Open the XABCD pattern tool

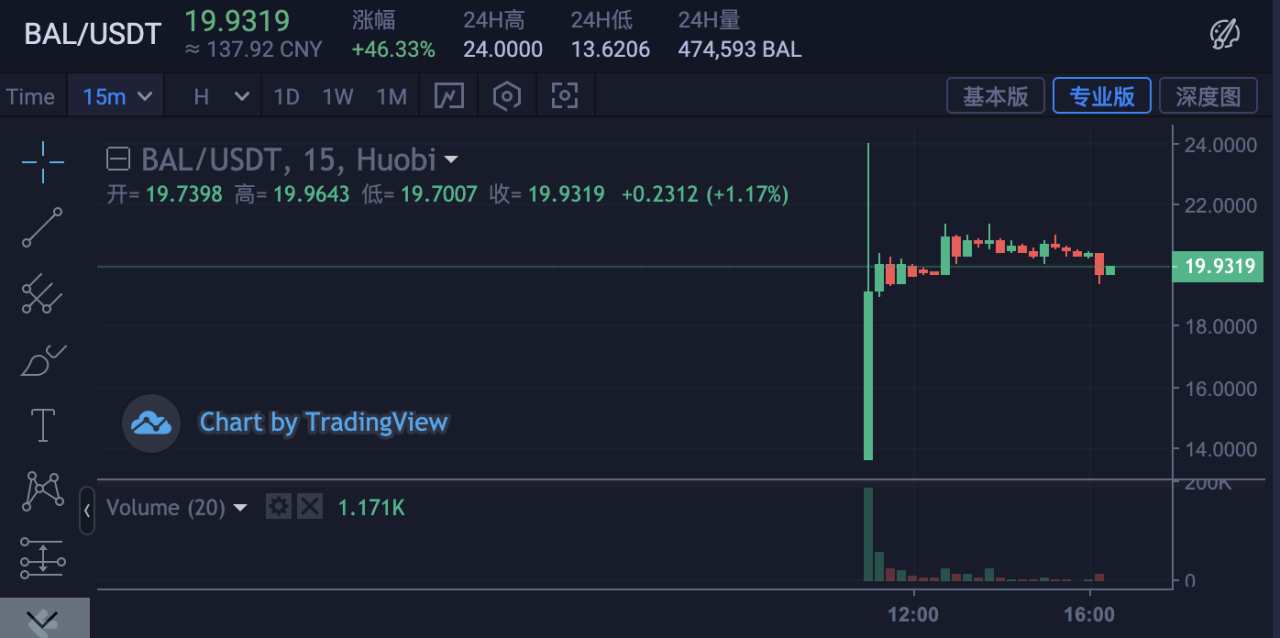click(x=42, y=490)
